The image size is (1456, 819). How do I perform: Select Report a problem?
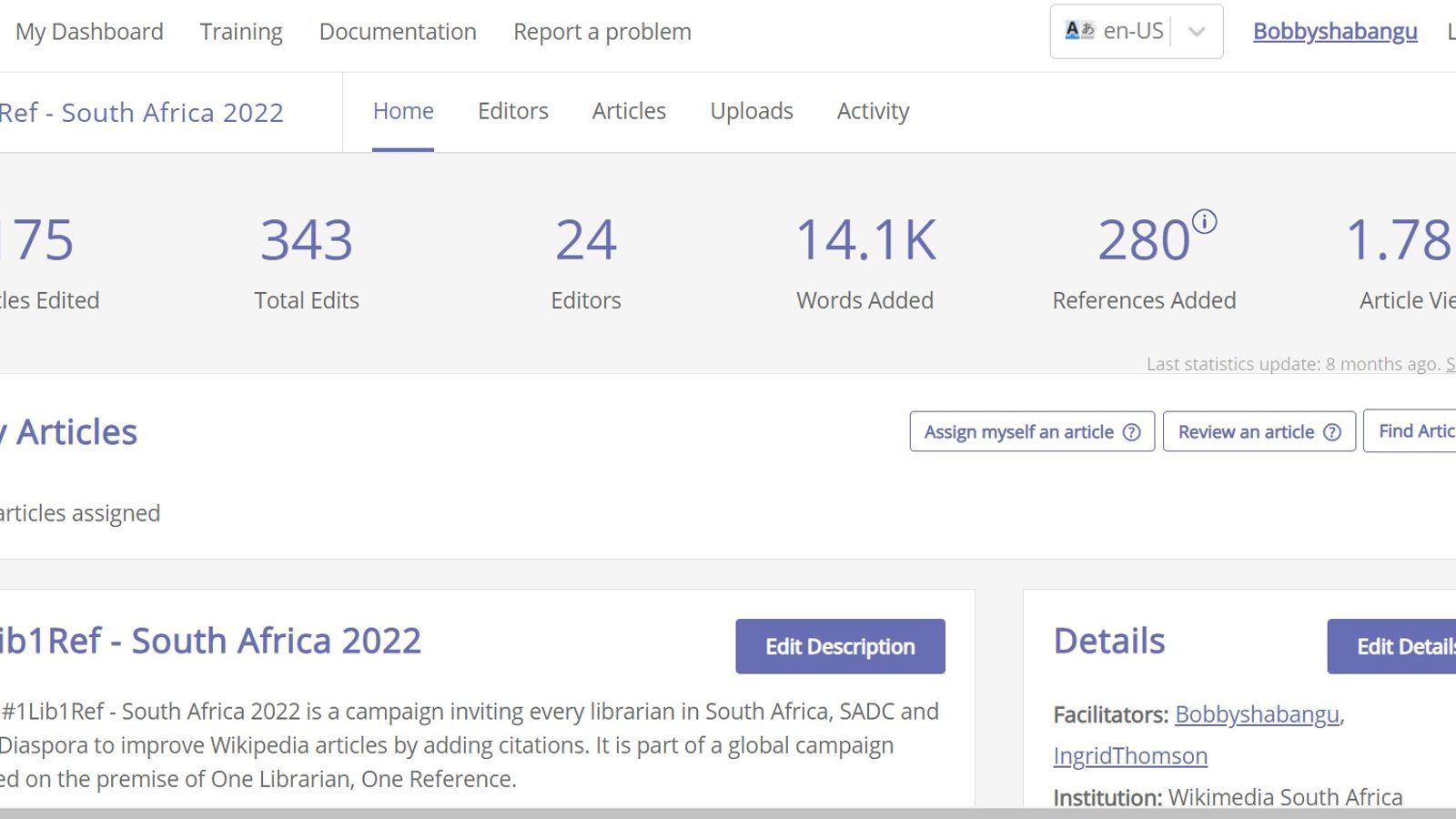point(602,32)
